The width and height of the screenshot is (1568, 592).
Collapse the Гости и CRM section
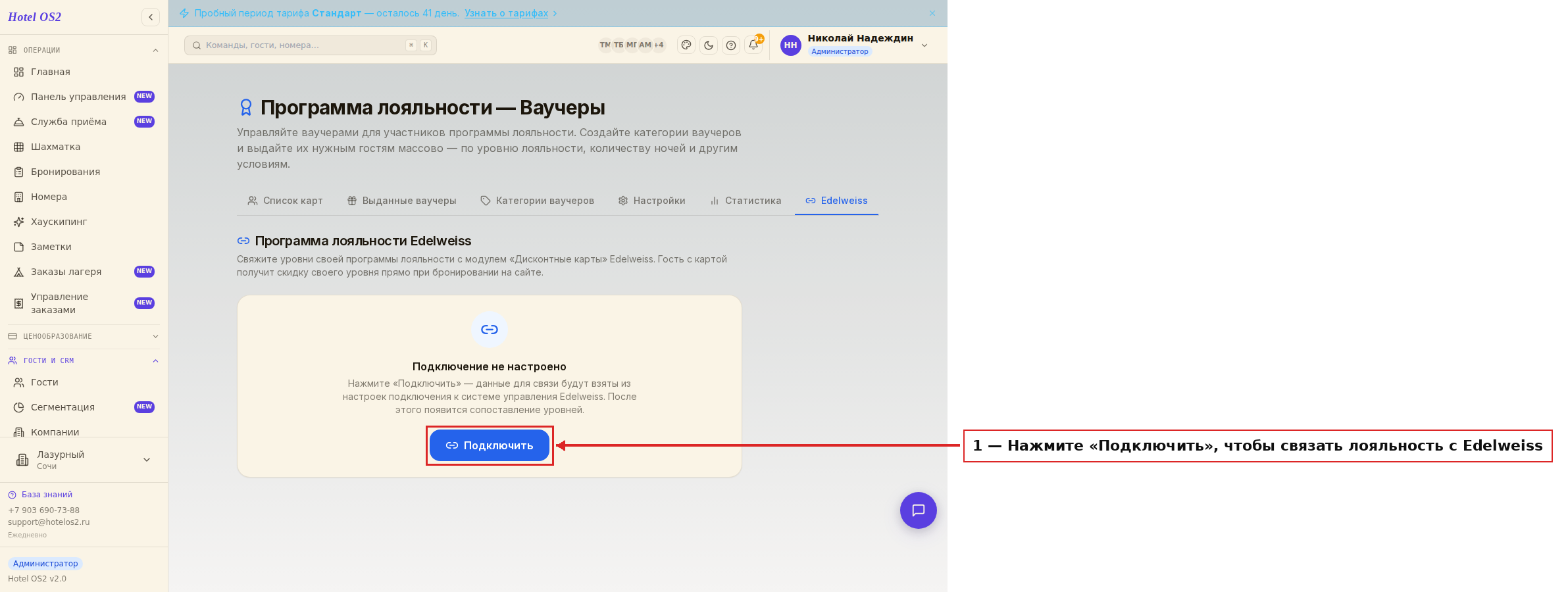(x=84, y=360)
